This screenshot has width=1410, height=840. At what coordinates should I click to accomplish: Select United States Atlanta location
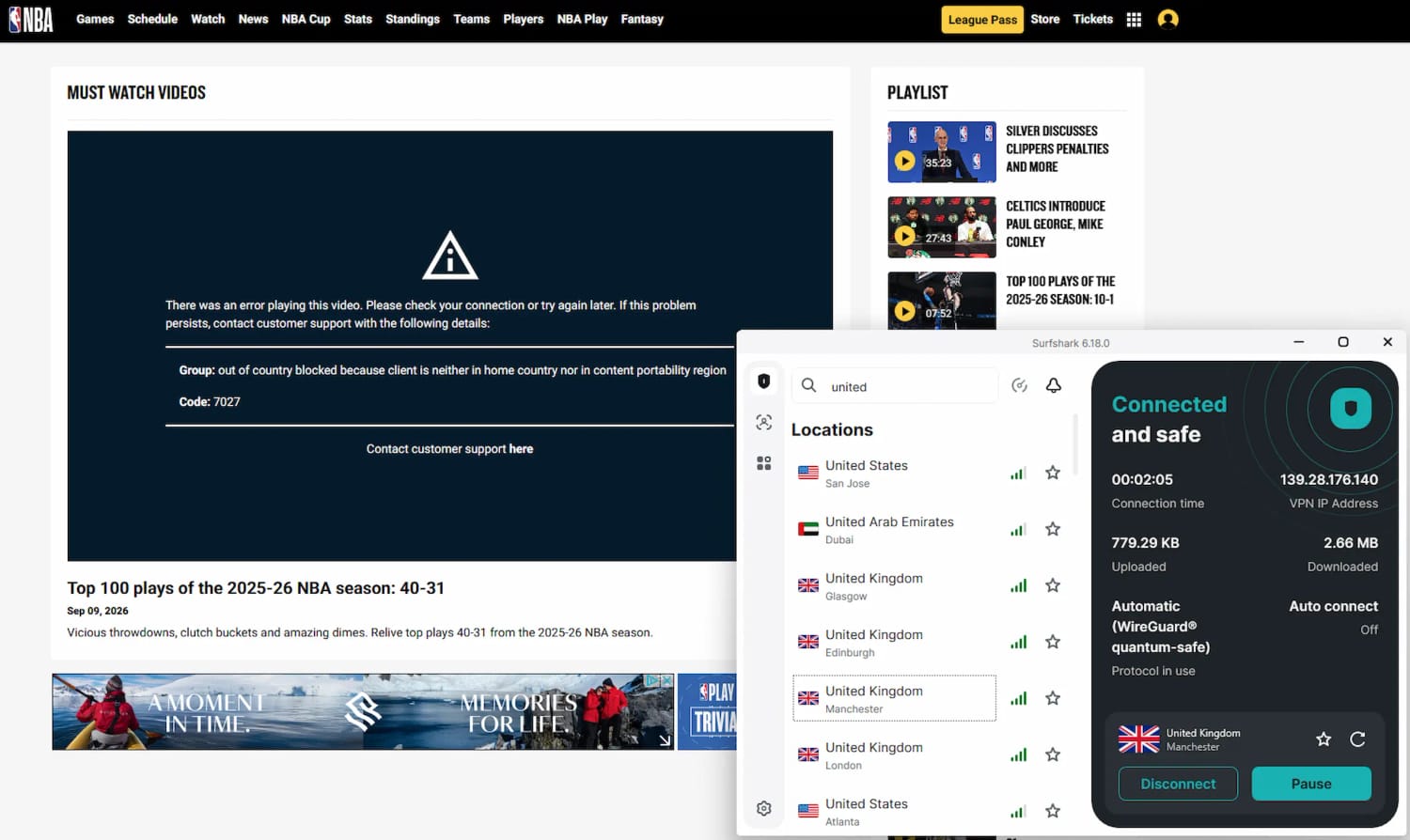click(894, 811)
